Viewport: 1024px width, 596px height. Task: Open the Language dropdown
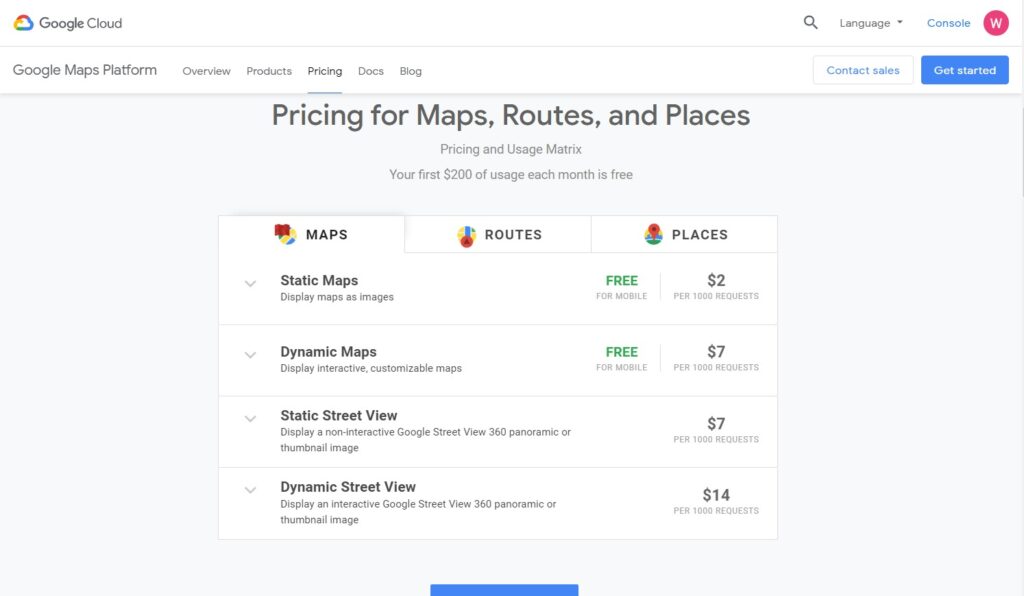[871, 23]
